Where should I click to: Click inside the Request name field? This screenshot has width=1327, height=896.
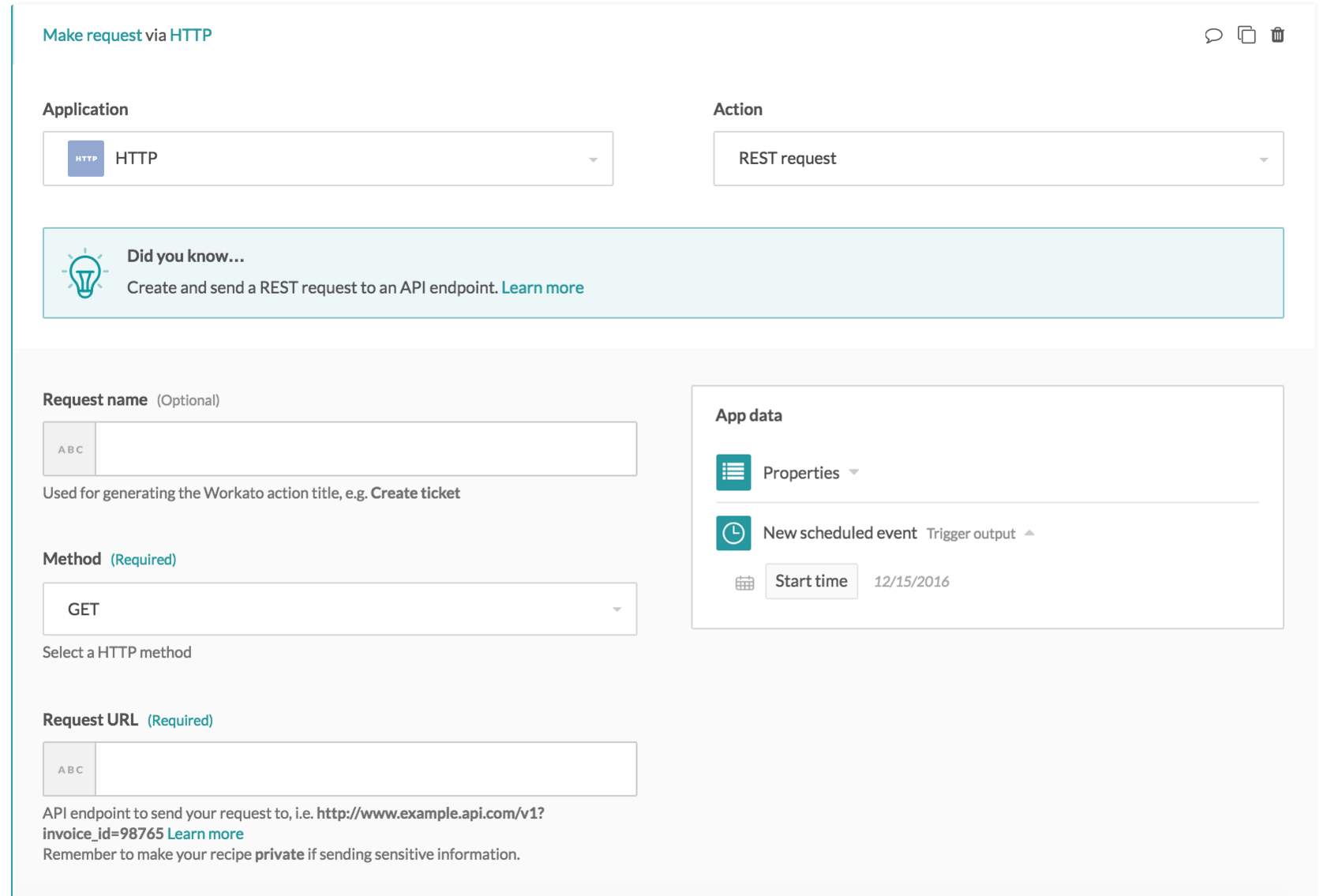(363, 448)
